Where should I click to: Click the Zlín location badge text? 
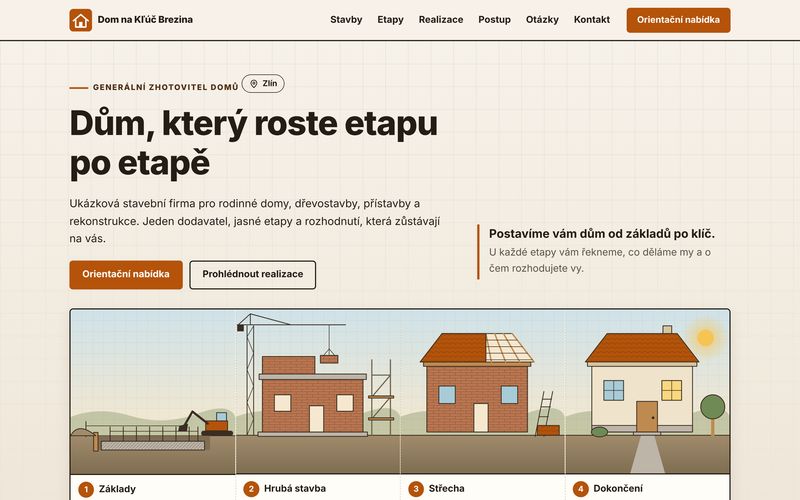pyautogui.click(x=270, y=83)
